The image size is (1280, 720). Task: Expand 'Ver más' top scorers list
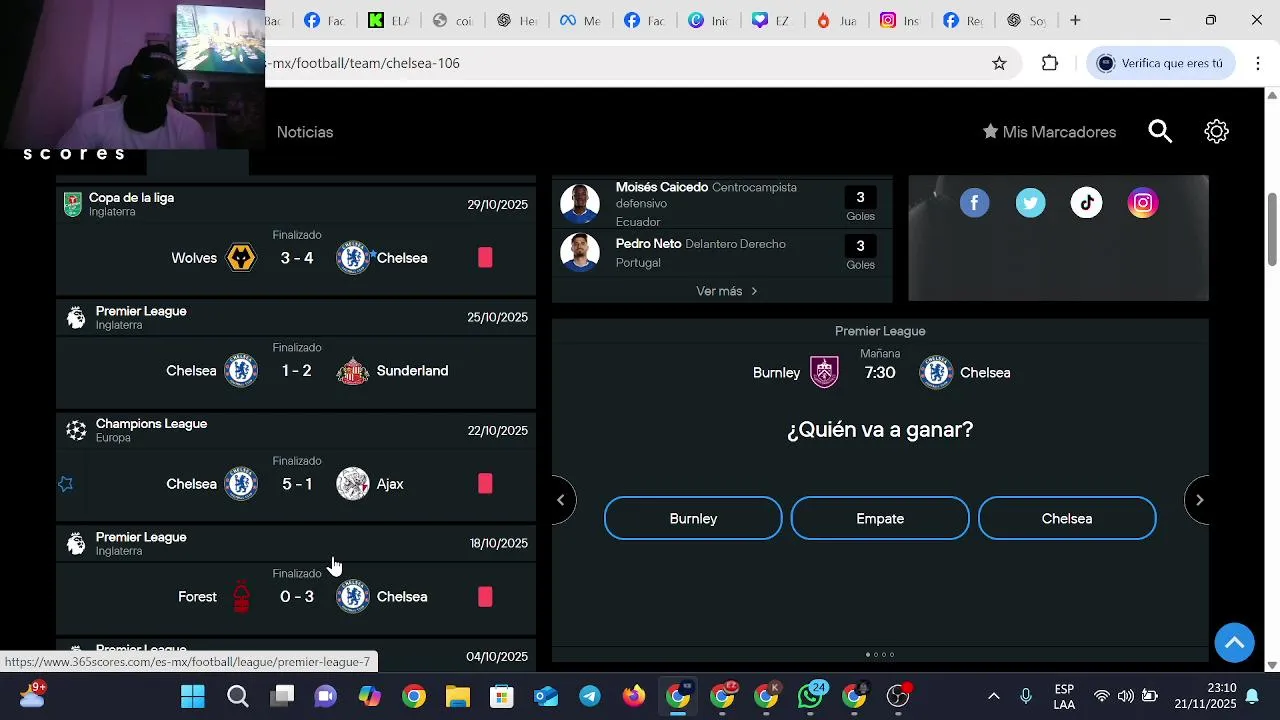pos(727,291)
